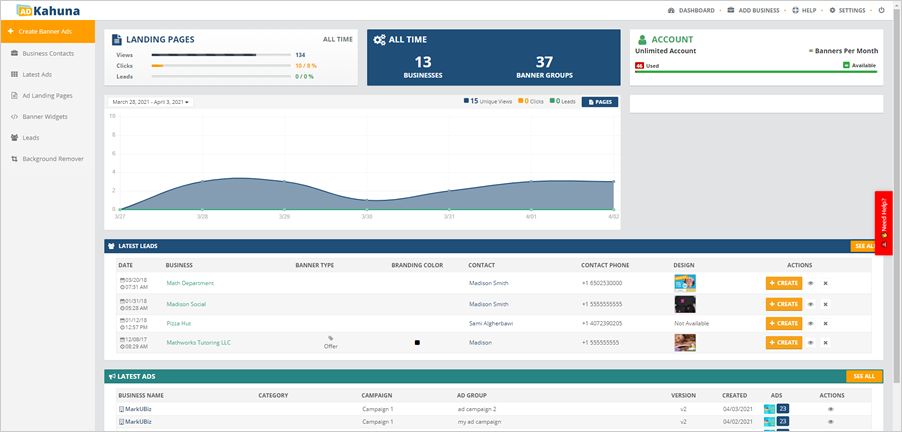Remove the Pizza Hut lead using X icon
Image resolution: width=902 pixels, height=432 pixels.
[825, 323]
